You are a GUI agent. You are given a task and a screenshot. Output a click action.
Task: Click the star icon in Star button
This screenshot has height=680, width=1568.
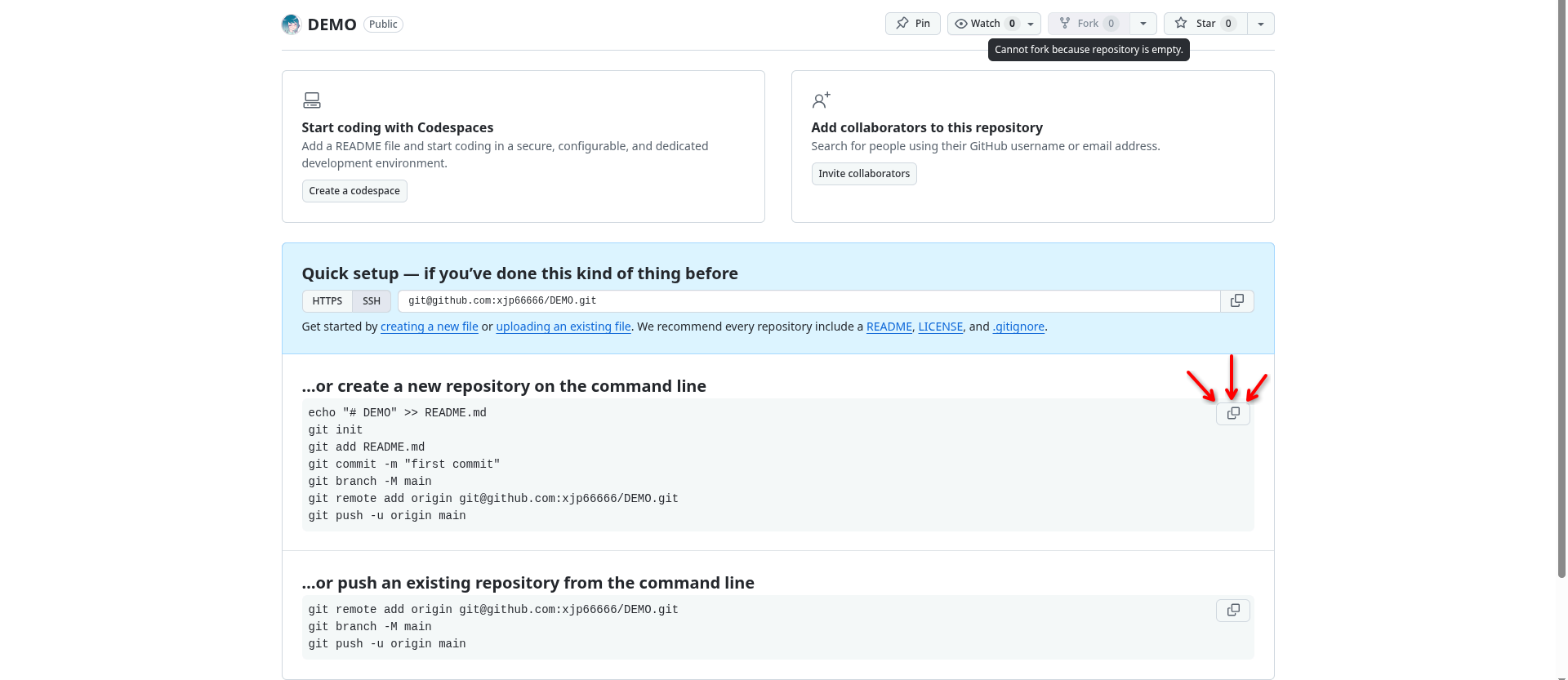[x=1181, y=24]
